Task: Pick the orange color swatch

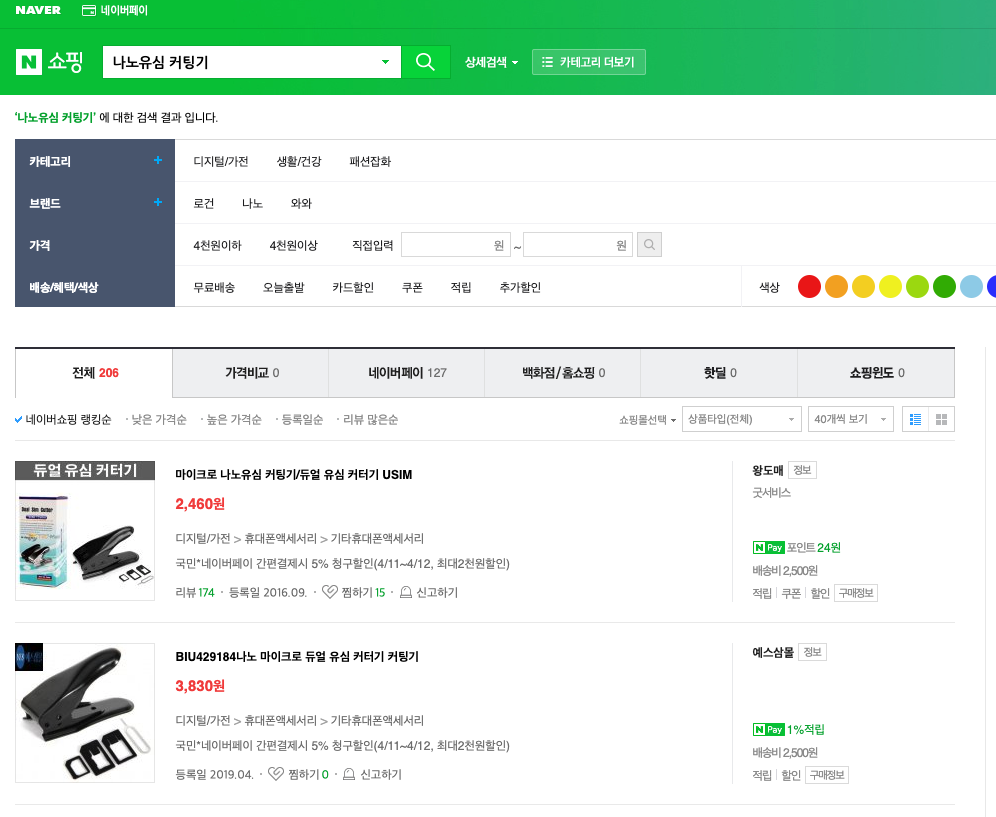Action: [837, 287]
